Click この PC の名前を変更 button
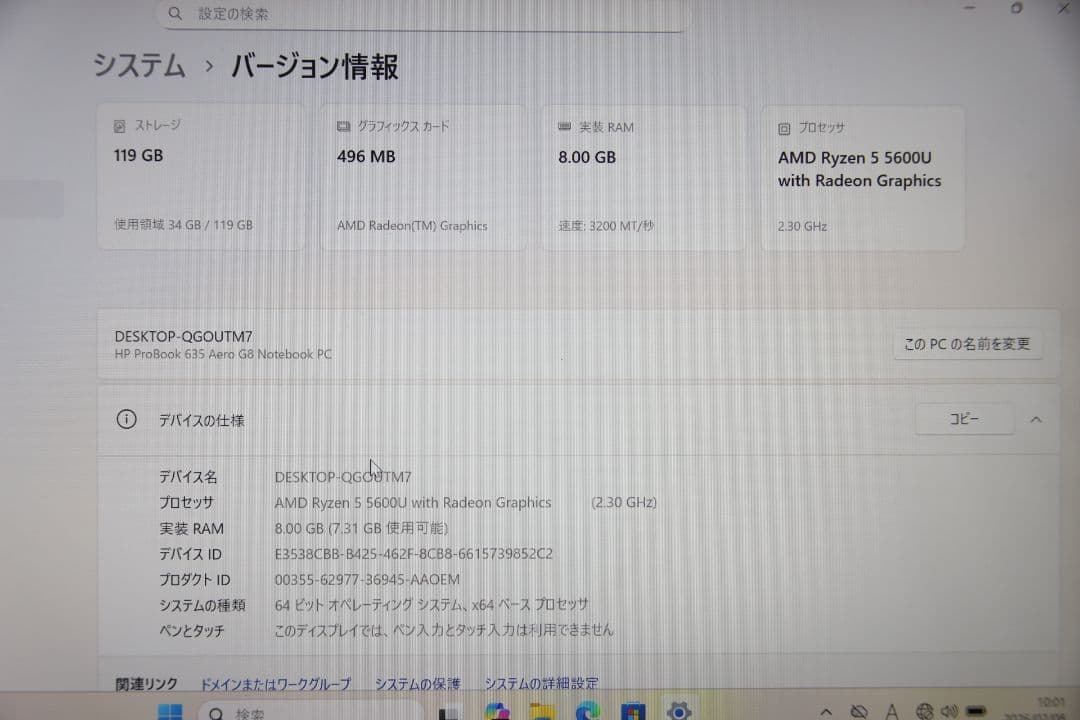 coord(967,344)
